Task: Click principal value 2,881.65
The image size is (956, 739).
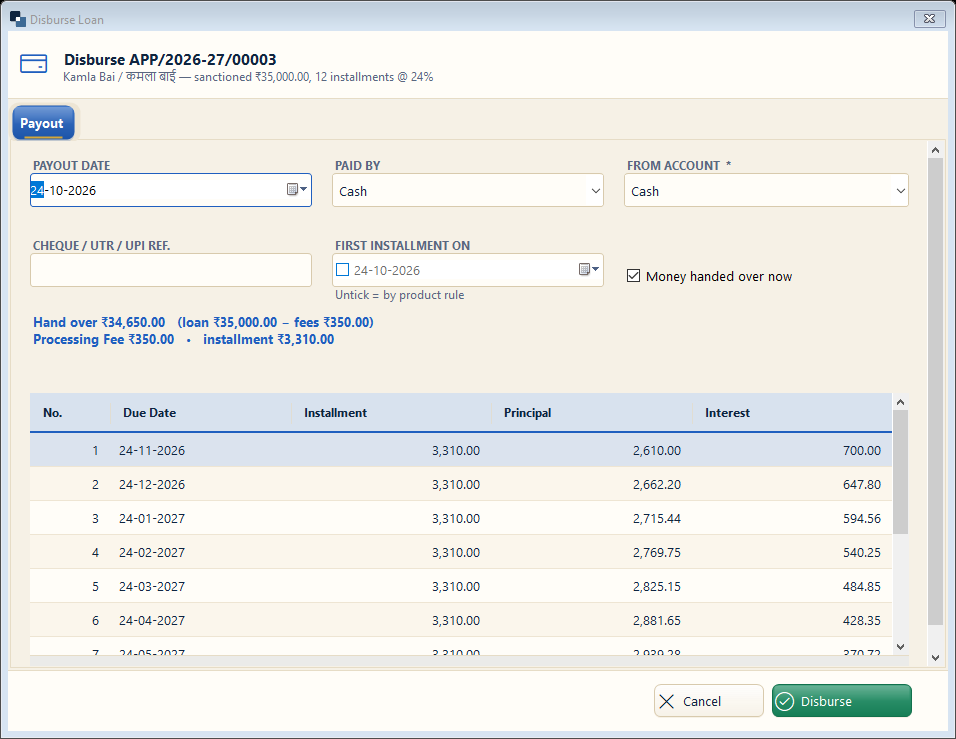Action: point(657,621)
